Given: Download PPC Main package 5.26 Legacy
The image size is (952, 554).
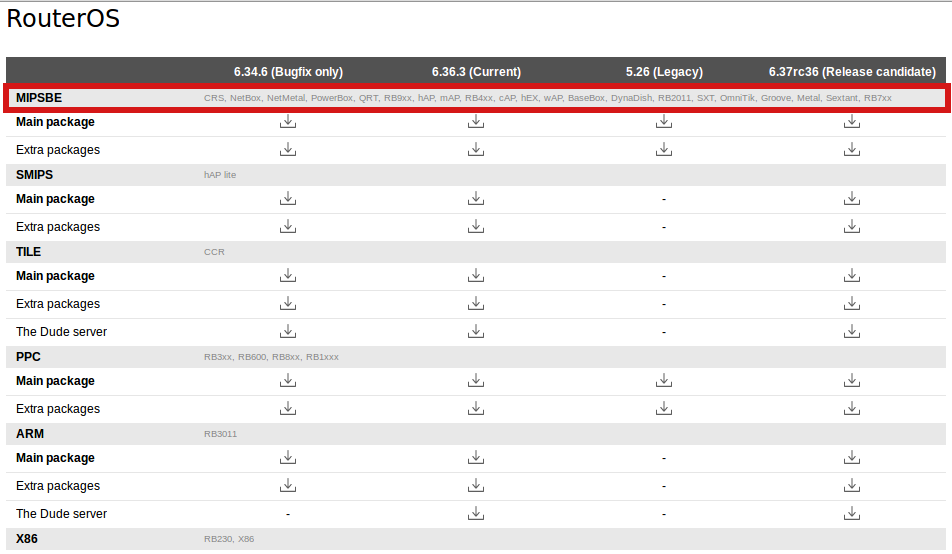Looking at the screenshot, I should coord(664,381).
